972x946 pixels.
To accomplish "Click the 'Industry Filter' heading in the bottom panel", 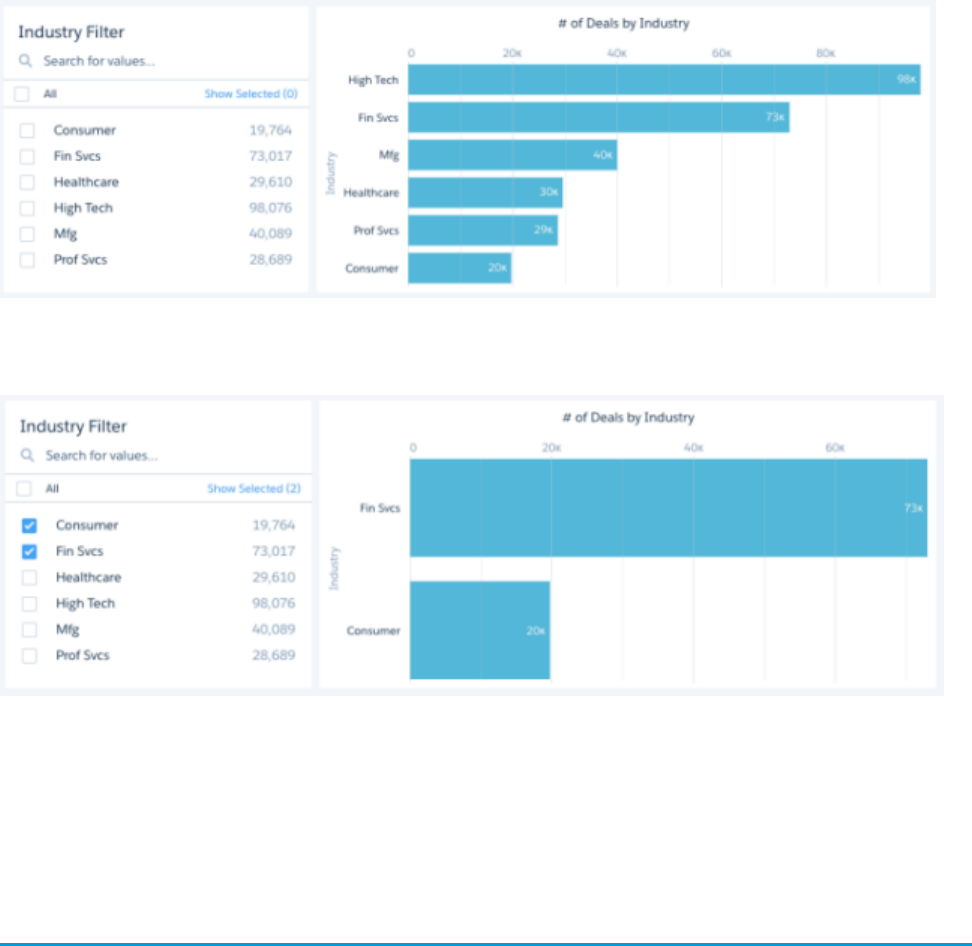I will point(73,427).
